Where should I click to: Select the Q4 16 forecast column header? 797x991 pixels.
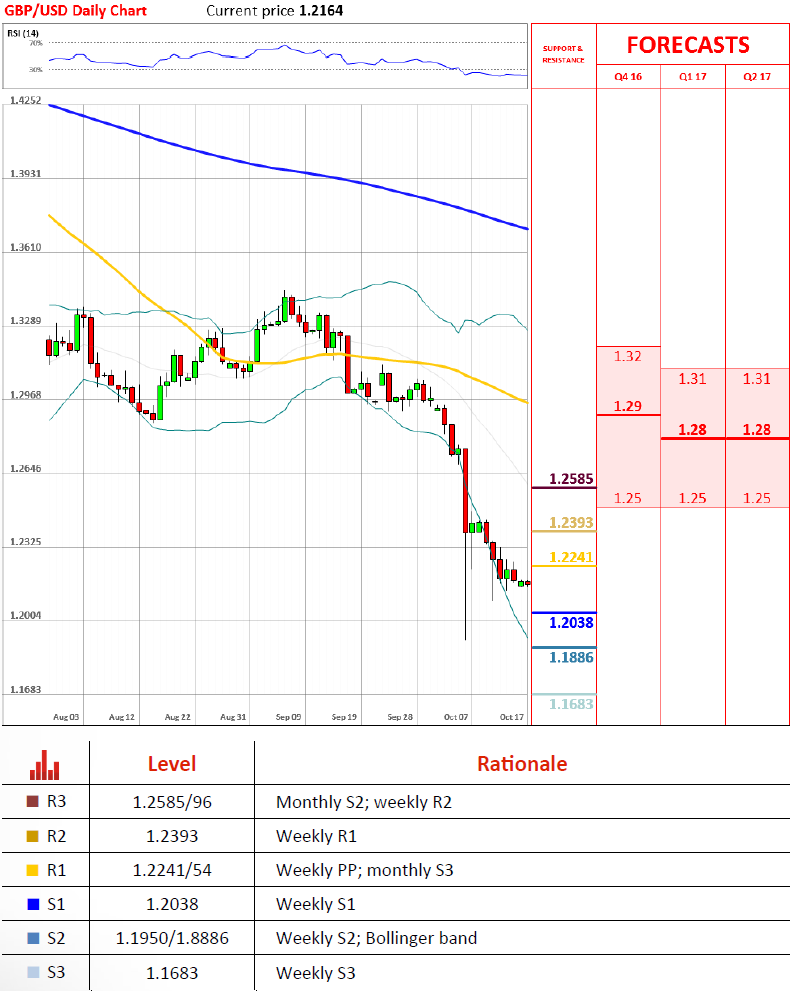coord(628,76)
